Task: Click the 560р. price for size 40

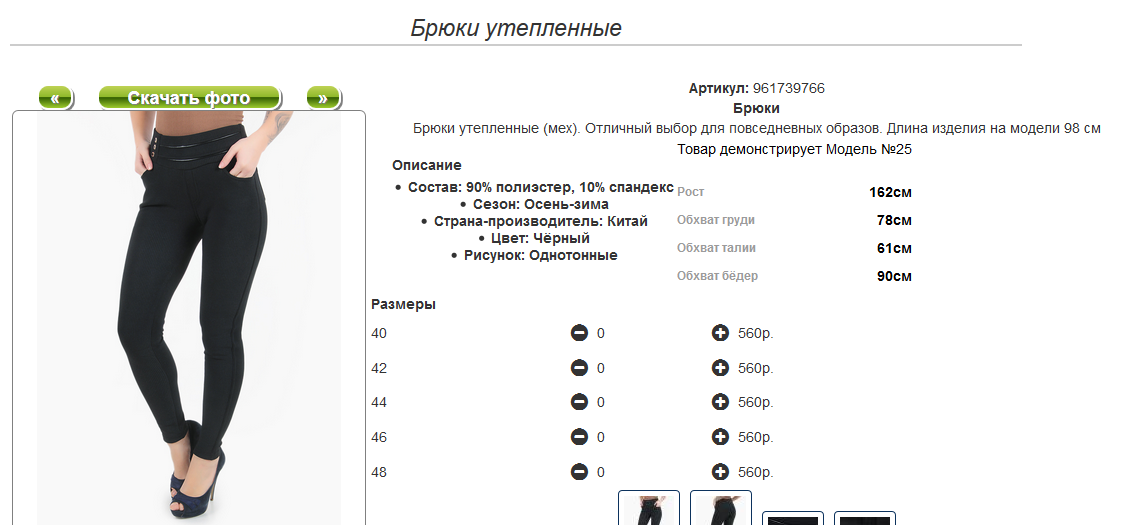Action: coord(756,333)
